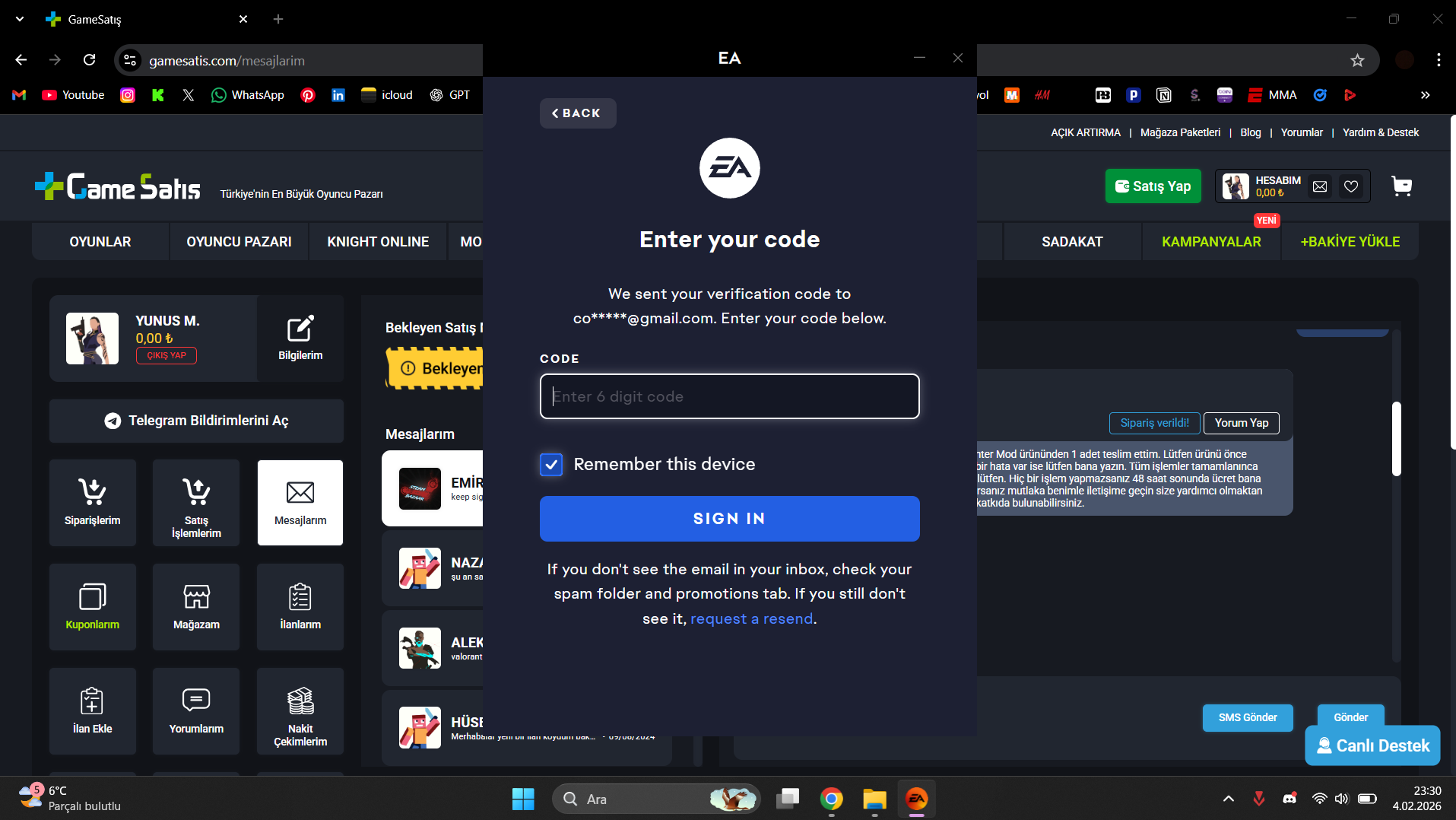
Task: Open File Explorer from the taskbar
Action: (x=874, y=799)
